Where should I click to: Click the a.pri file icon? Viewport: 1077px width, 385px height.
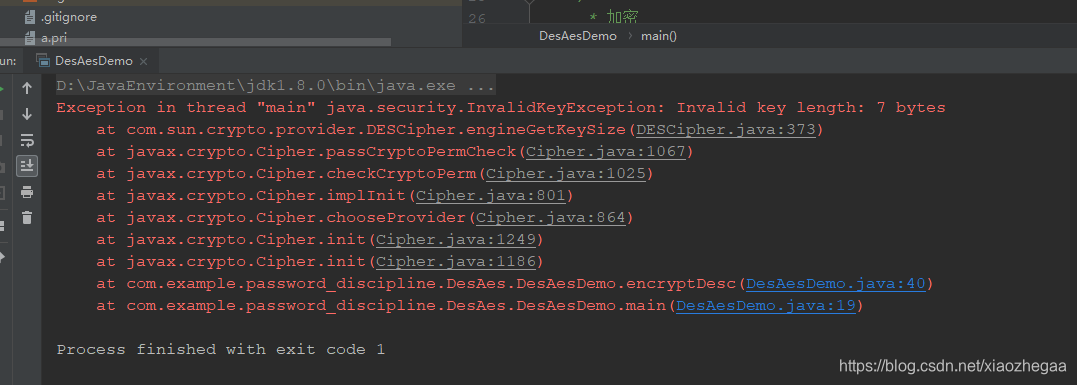click(29, 38)
